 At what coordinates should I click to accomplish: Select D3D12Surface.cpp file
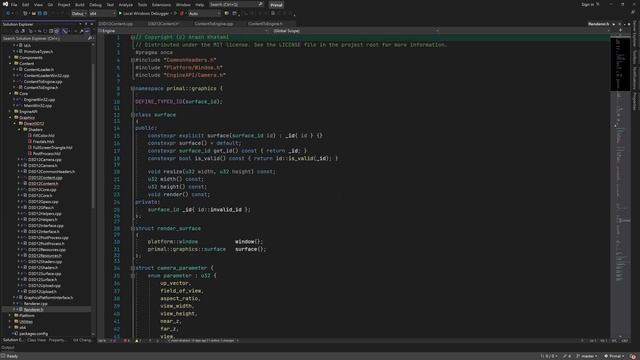[45, 273]
